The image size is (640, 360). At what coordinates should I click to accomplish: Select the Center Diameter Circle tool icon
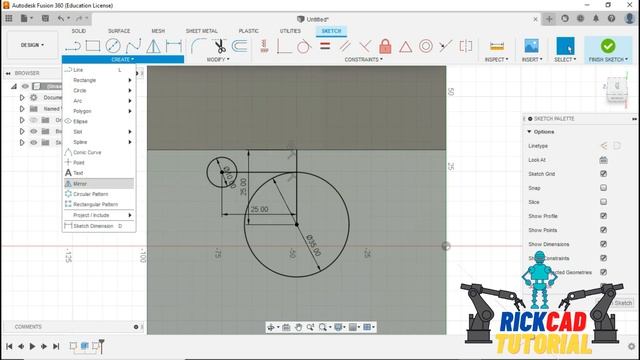click(x=113, y=46)
